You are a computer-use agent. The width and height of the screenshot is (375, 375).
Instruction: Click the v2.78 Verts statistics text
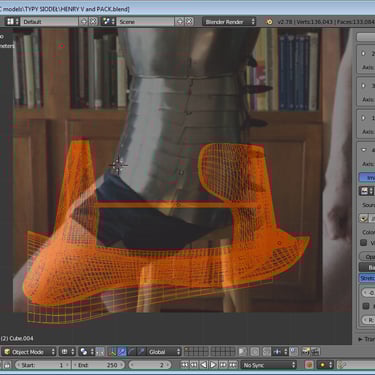coord(326,22)
